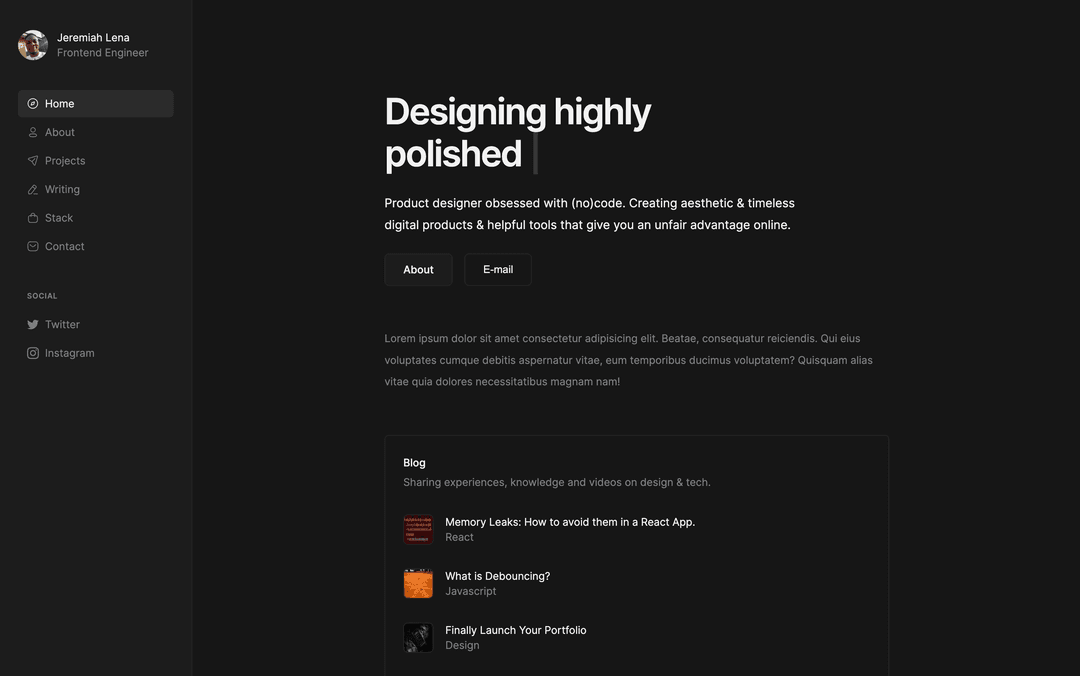Click the Blog section heading
This screenshot has width=1080, height=676.
click(414, 463)
